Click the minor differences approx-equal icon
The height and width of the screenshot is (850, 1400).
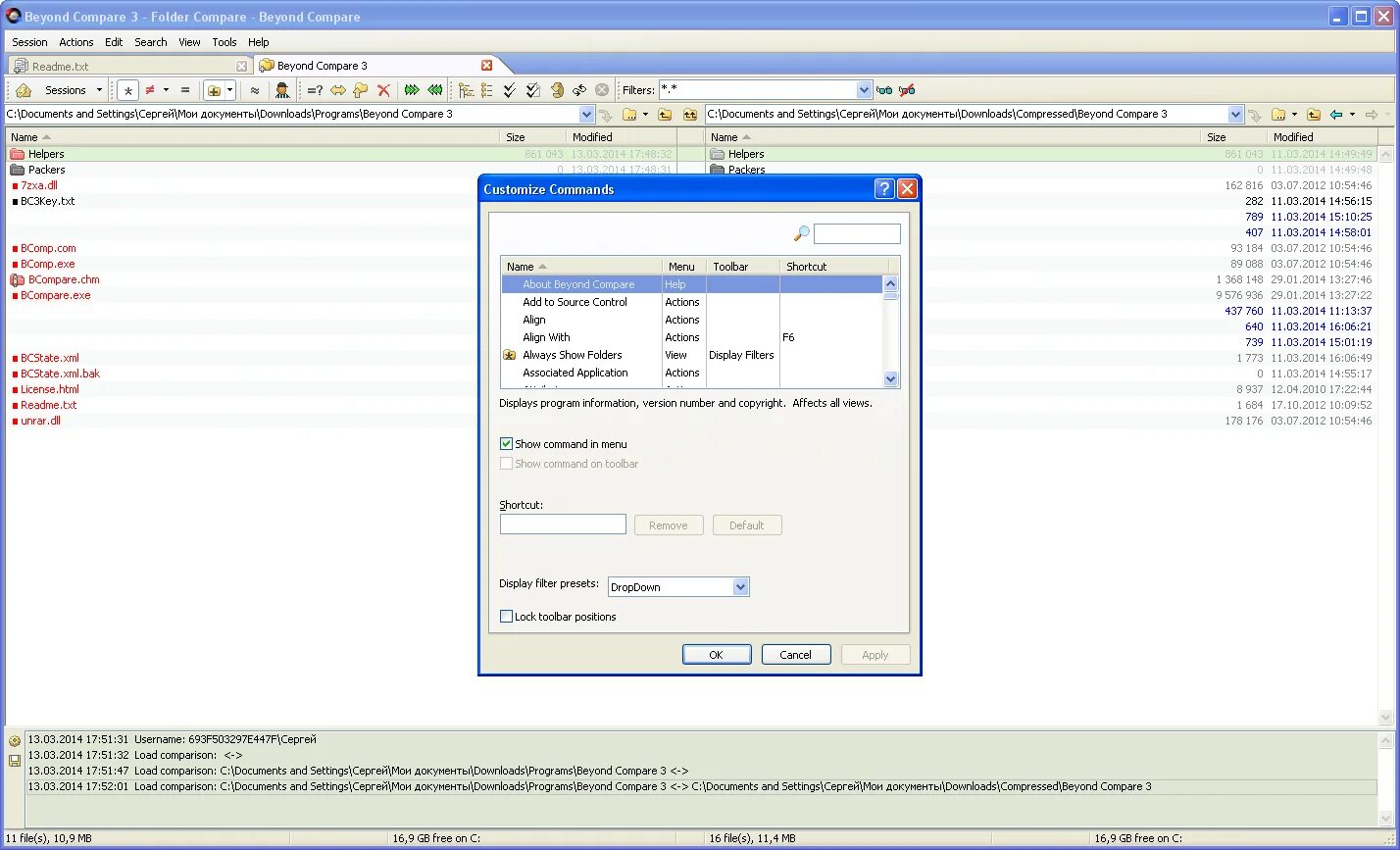pyautogui.click(x=255, y=90)
